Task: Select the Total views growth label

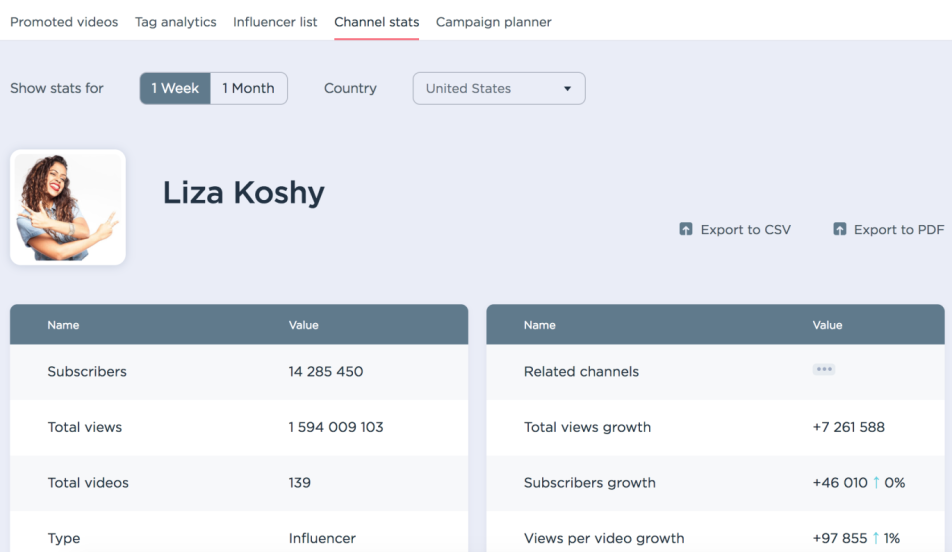Action: tap(587, 427)
